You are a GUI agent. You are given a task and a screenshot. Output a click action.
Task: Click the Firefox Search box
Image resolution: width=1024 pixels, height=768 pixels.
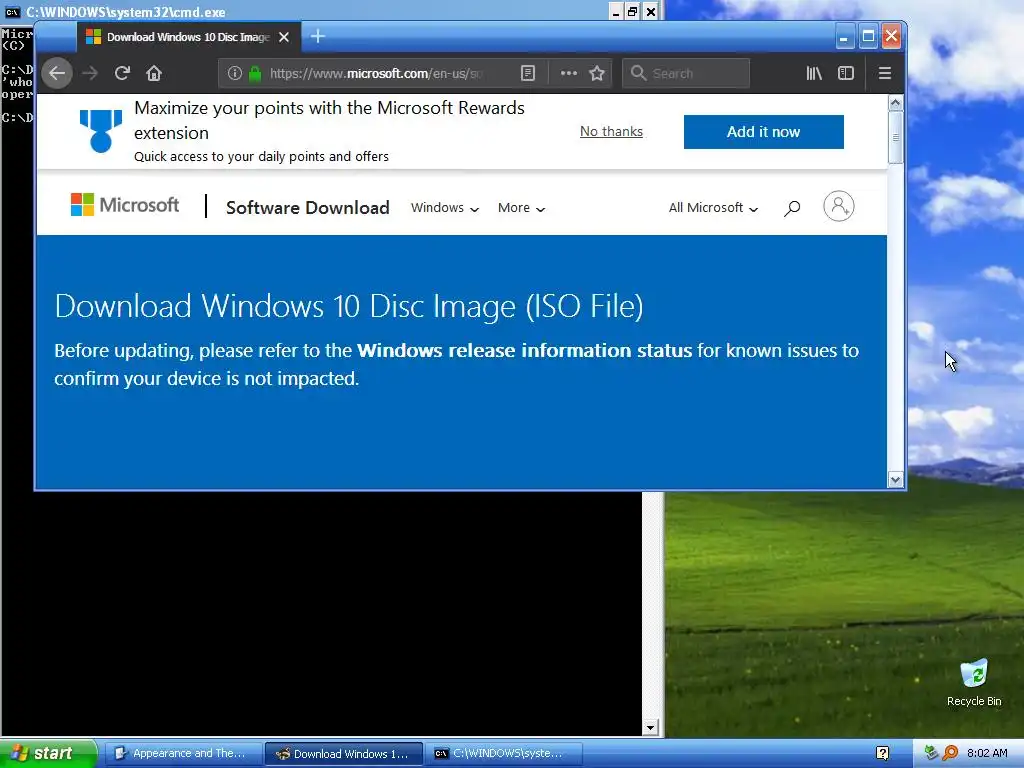pos(686,73)
